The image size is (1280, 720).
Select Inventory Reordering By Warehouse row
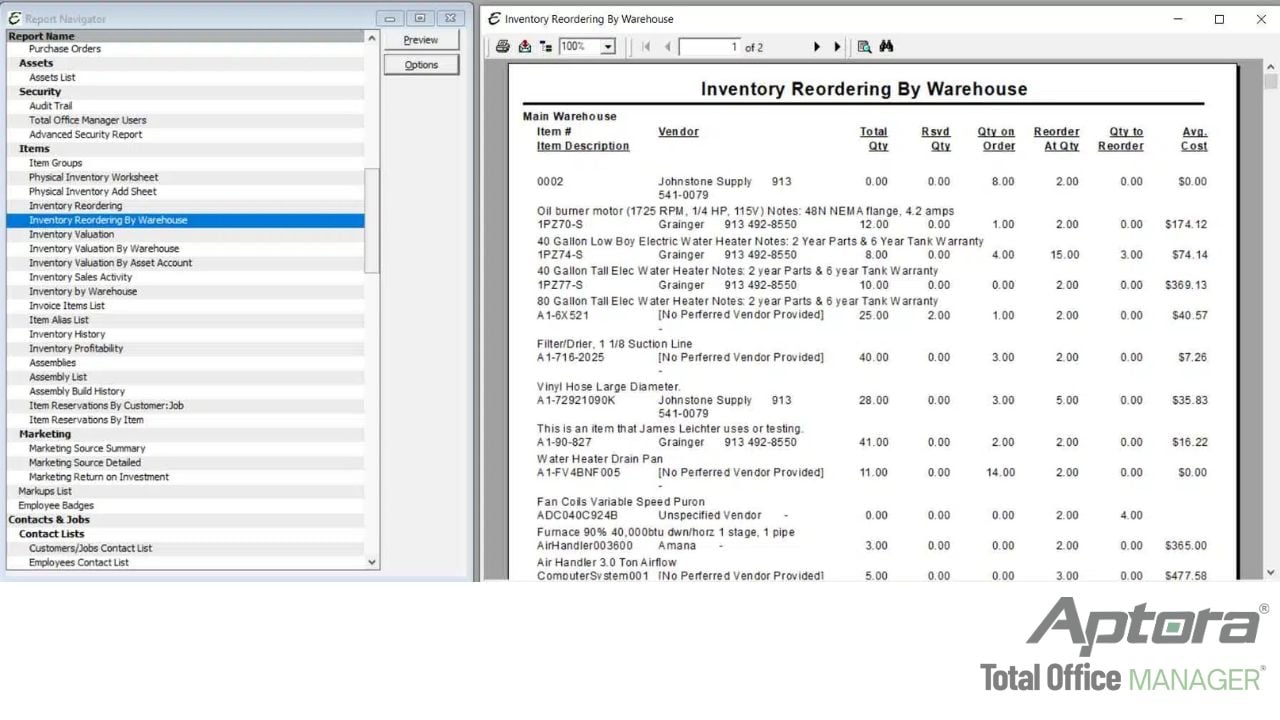185,220
